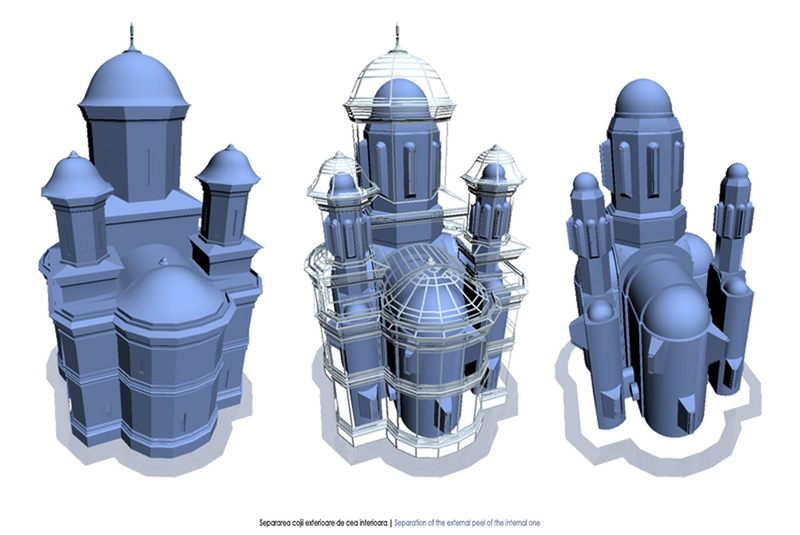Click the dark window opening on middle model's apse
The image size is (800, 535).
click(467, 370)
